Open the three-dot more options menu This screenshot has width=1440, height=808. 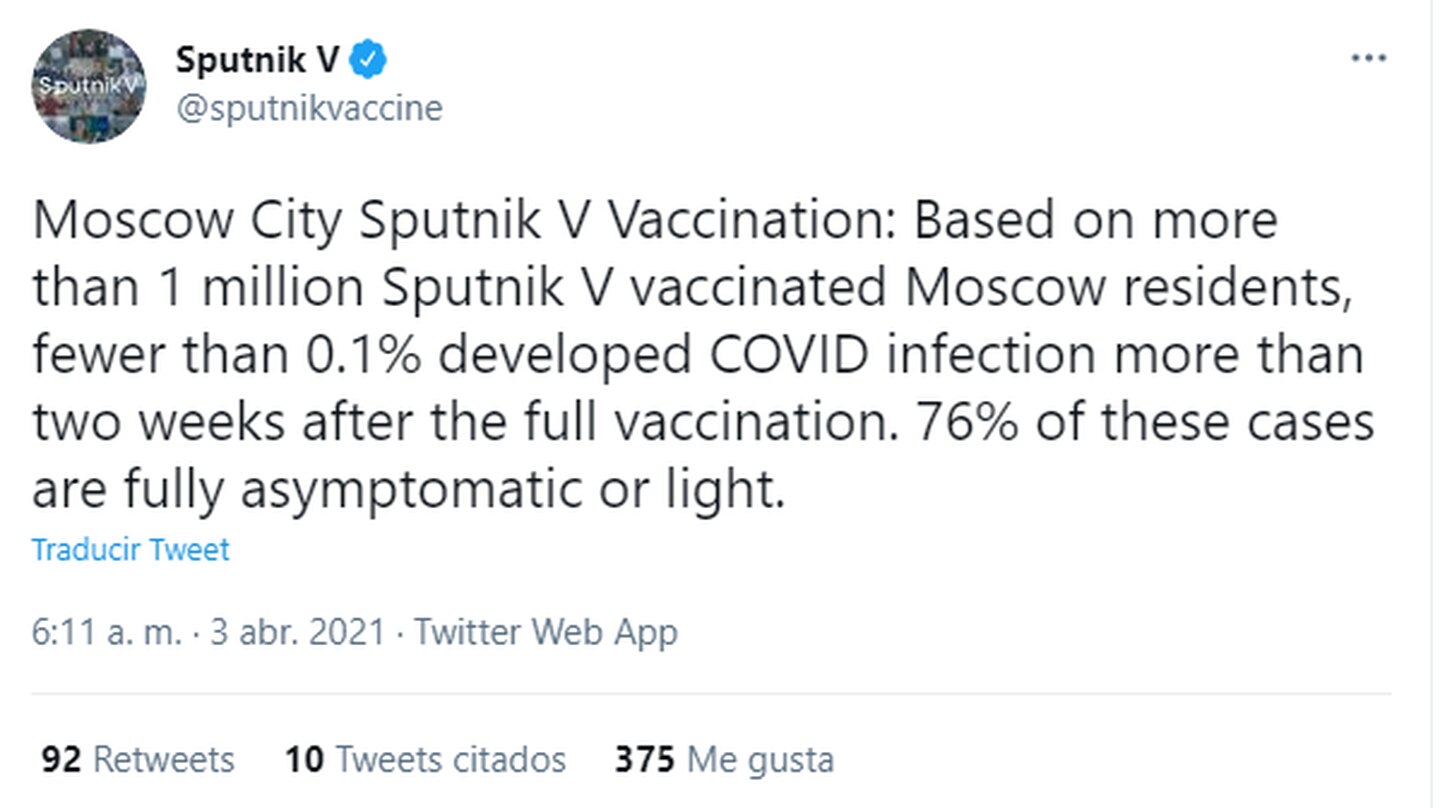click(x=1368, y=59)
